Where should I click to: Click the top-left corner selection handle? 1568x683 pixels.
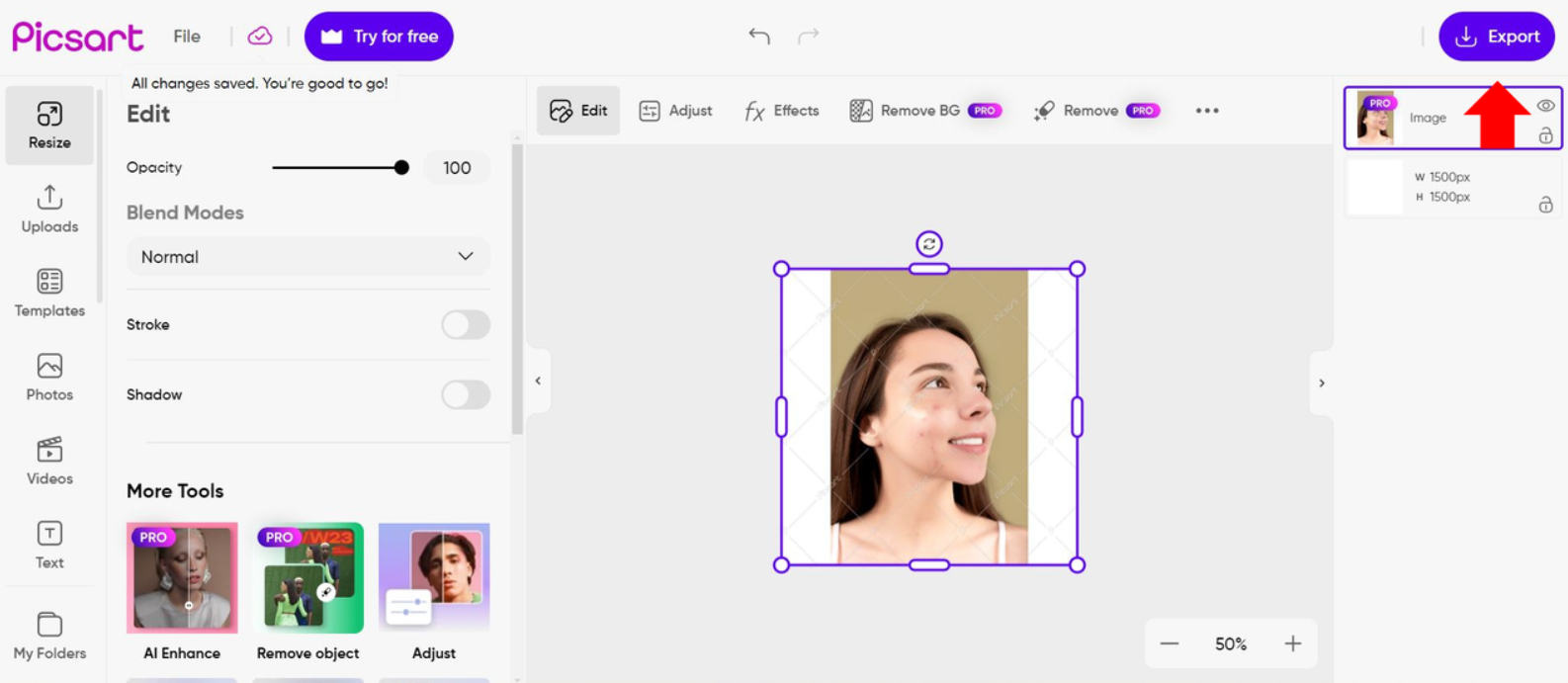[x=781, y=269]
